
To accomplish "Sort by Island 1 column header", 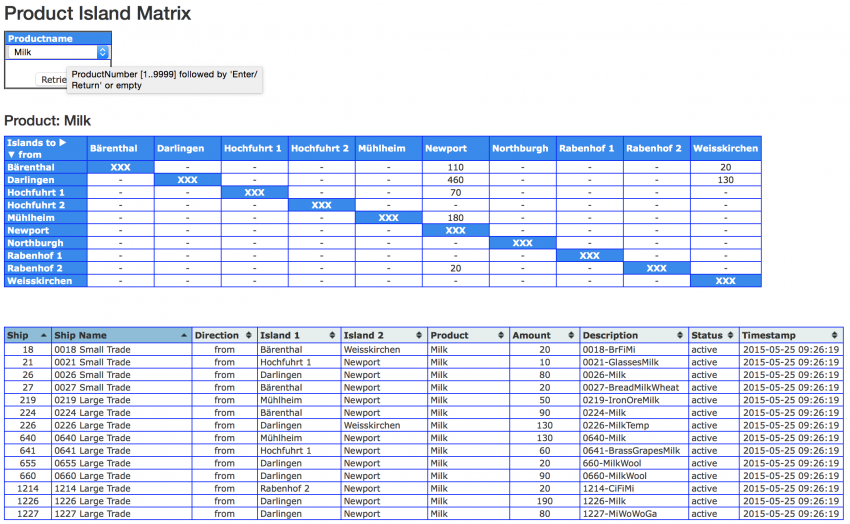I will click(299, 335).
